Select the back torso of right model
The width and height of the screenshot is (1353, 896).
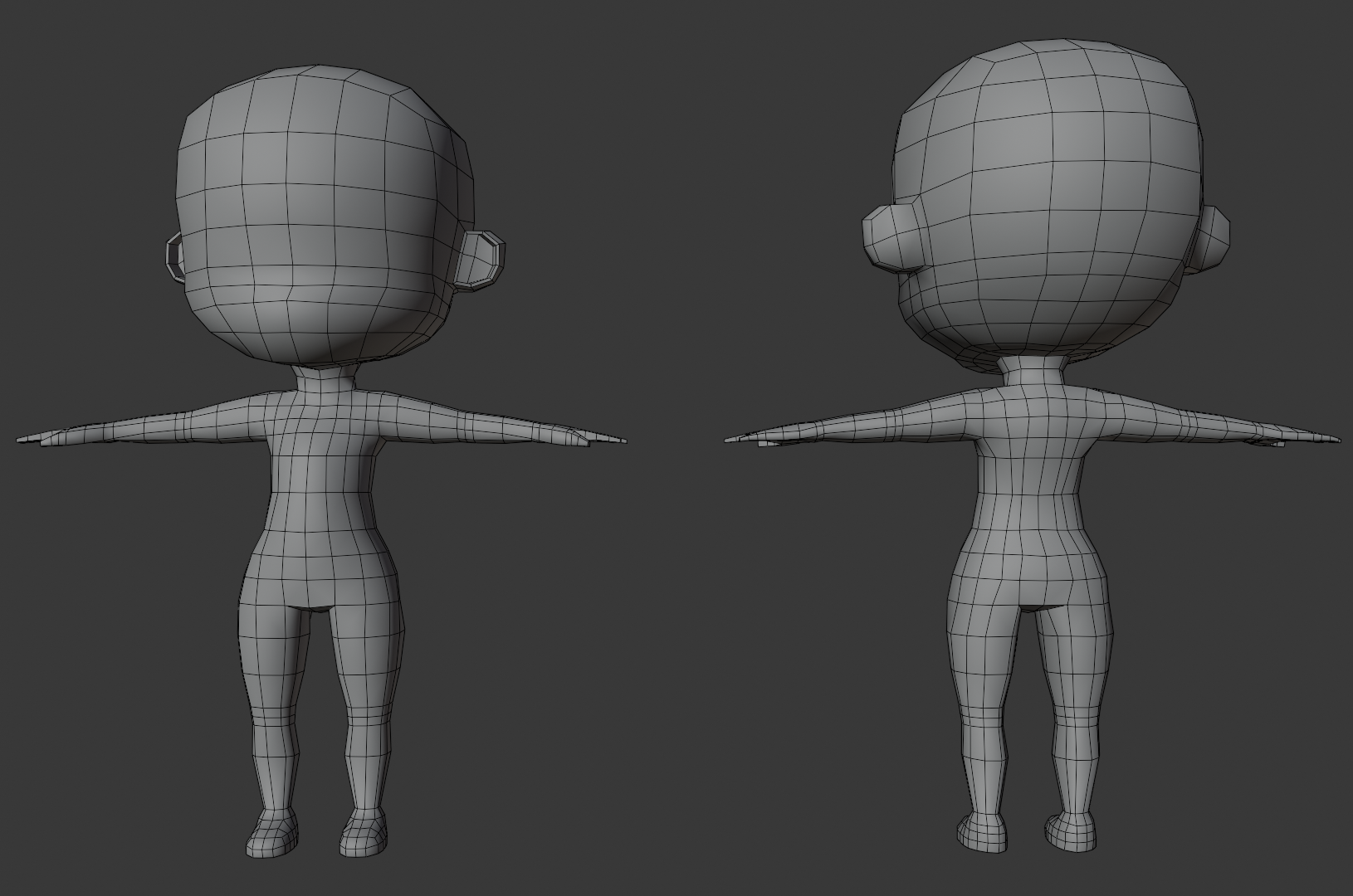[1029, 498]
